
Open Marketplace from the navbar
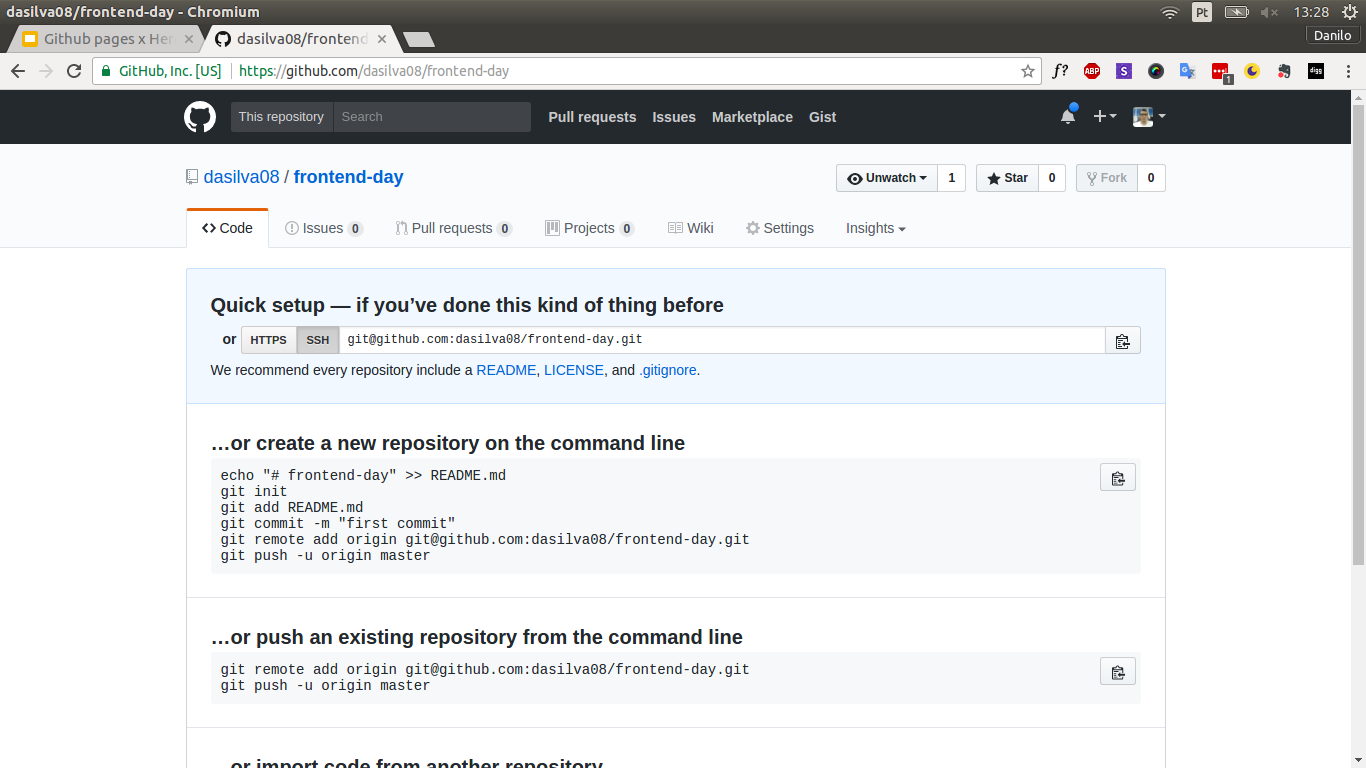point(752,117)
